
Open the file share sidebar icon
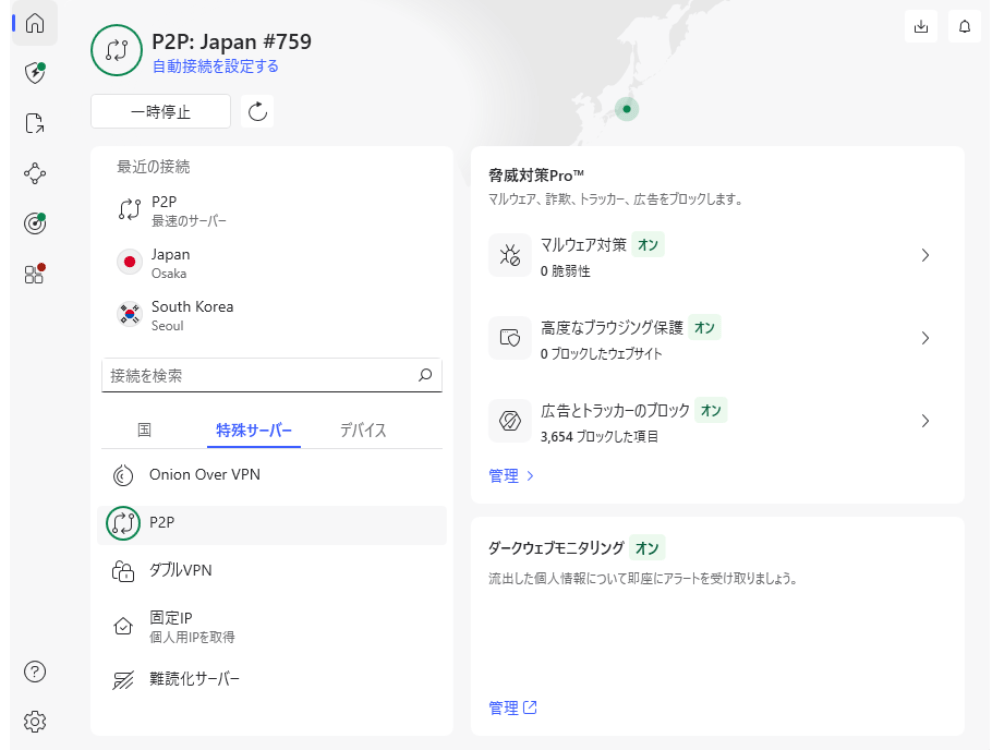[x=35, y=124]
